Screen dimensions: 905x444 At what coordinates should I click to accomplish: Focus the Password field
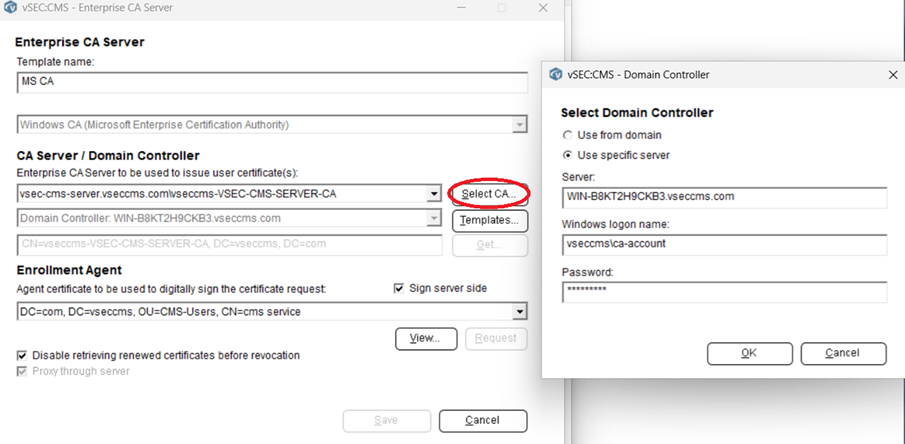click(724, 292)
